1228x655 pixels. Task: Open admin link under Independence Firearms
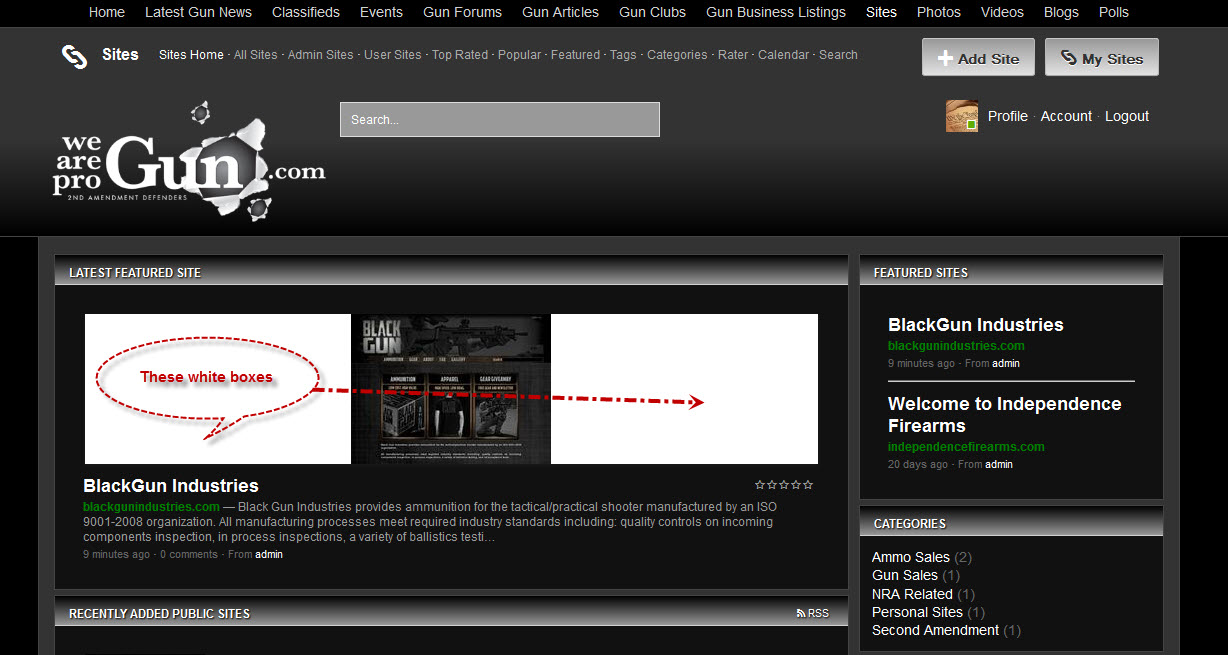999,464
